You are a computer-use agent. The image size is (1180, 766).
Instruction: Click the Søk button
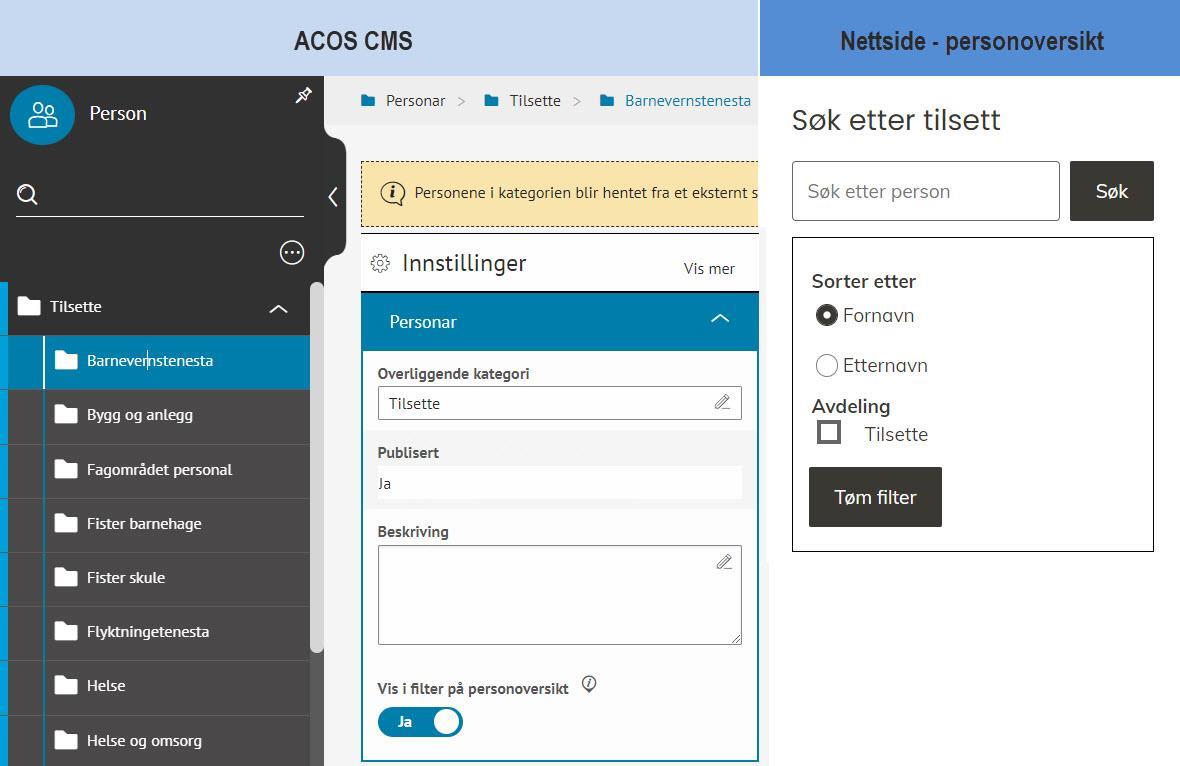(1111, 191)
